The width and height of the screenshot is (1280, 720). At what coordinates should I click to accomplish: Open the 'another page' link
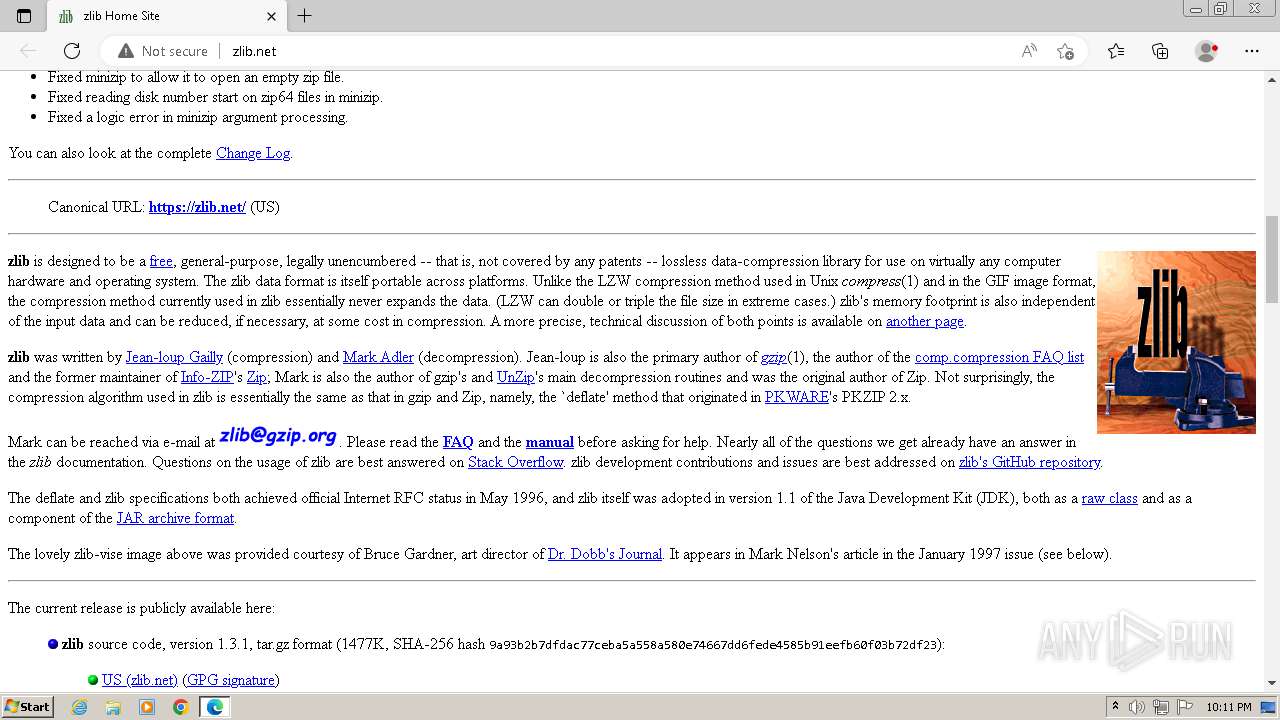tap(925, 321)
